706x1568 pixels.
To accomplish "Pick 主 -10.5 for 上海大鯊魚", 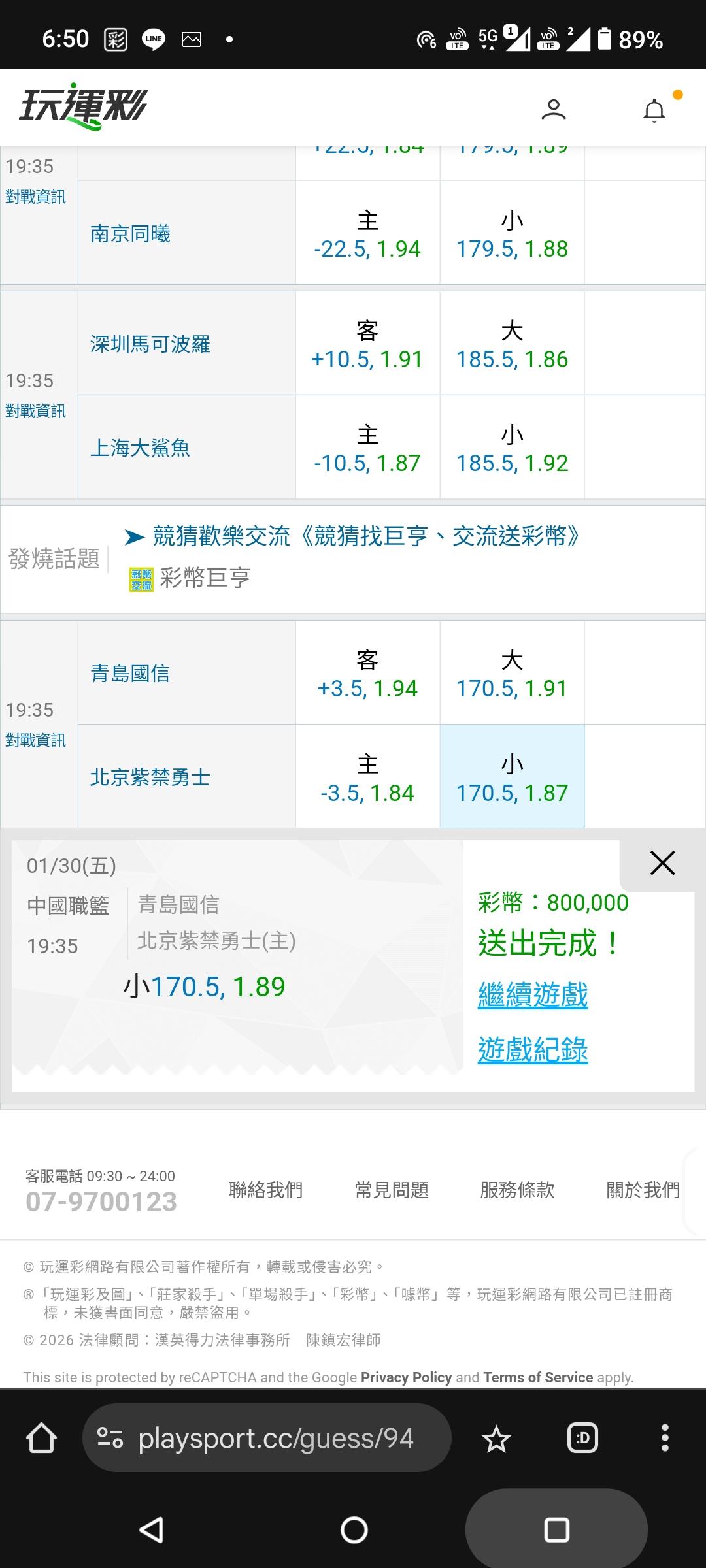I will tap(367, 448).
